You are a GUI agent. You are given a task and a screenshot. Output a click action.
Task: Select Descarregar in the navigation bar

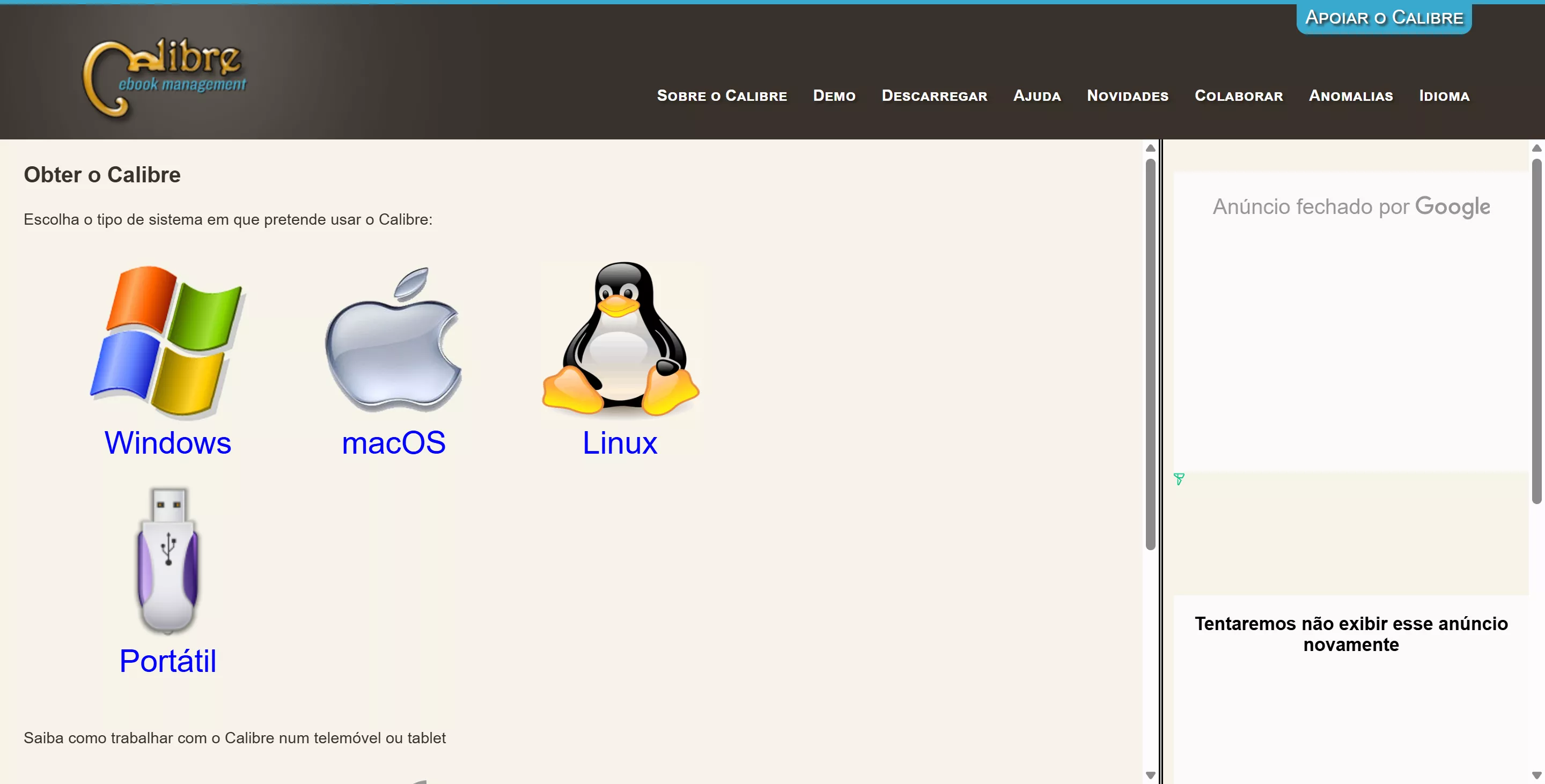934,96
